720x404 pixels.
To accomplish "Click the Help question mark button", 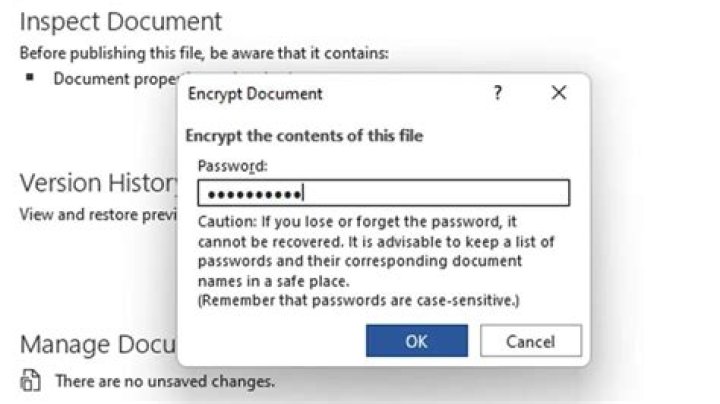I will pyautogui.click(x=498, y=93).
